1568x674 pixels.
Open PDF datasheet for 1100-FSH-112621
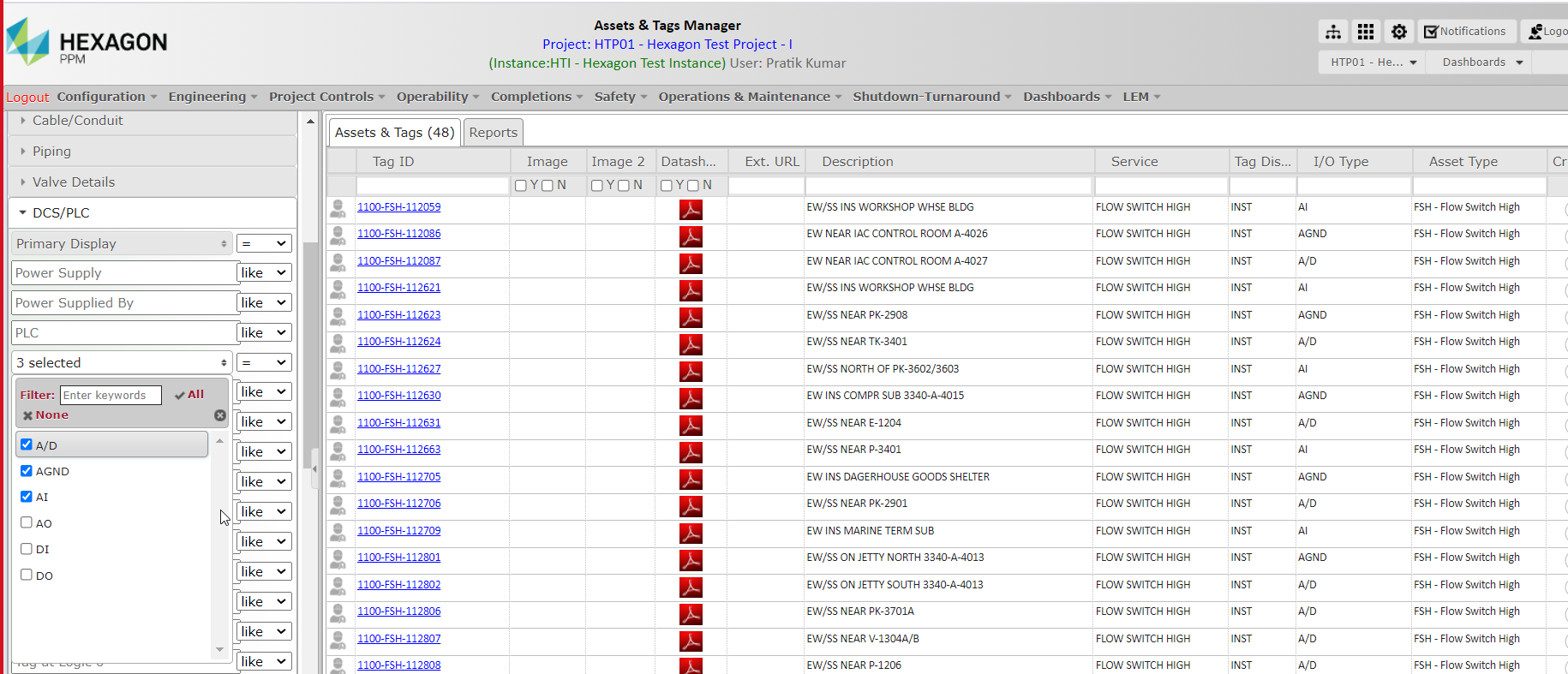pos(691,290)
